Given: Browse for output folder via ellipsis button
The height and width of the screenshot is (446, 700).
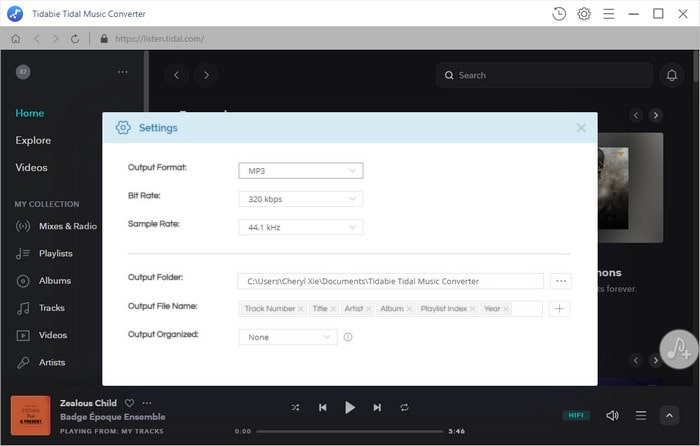Looking at the screenshot, I should 561,281.
